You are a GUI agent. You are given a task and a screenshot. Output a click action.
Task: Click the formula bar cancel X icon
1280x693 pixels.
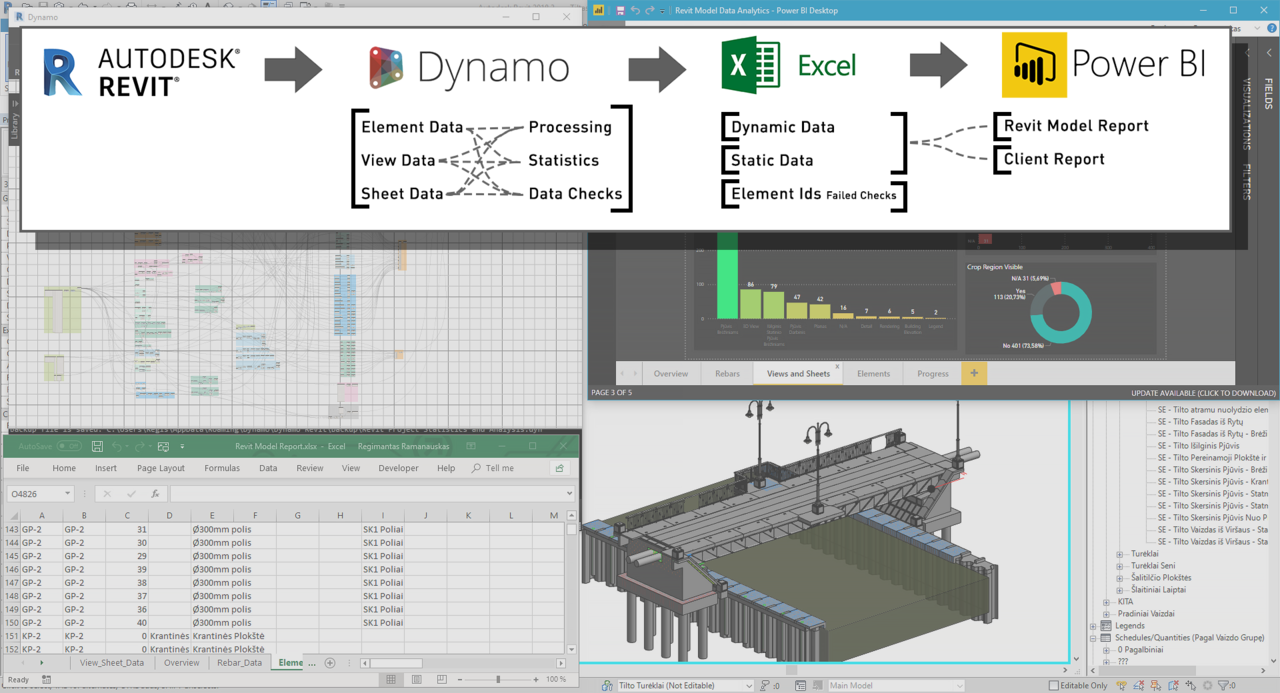[107, 494]
